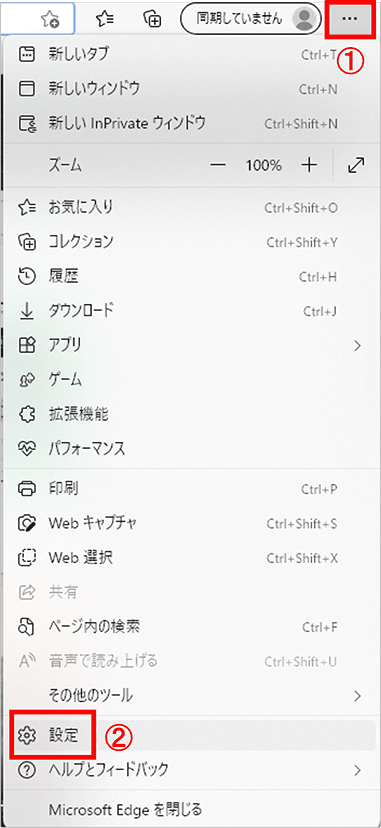Viewport: 381px width, 828px height.
Task: Expand the アプリ submenu arrow
Action: tap(358, 346)
